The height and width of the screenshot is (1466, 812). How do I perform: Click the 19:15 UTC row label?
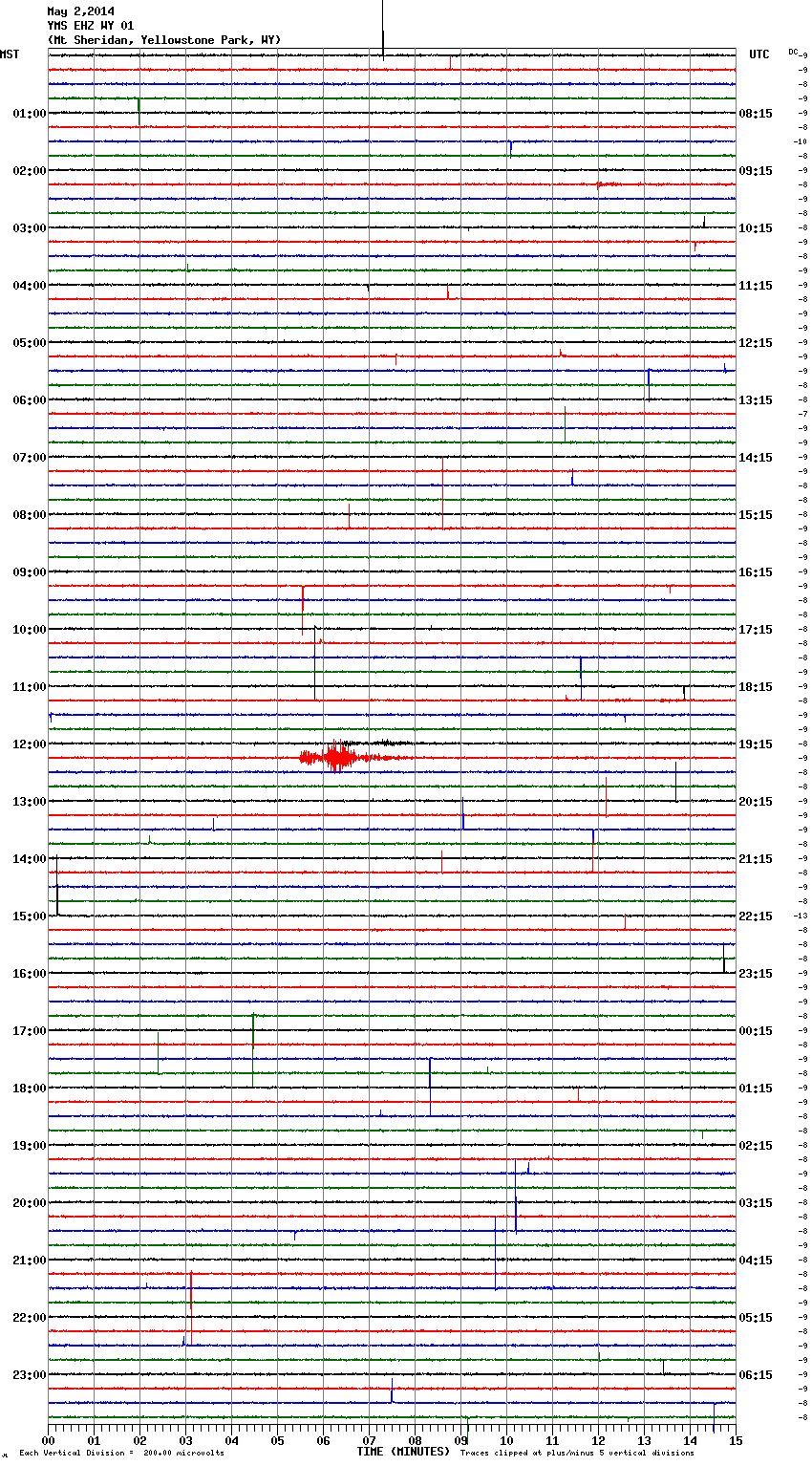point(756,744)
